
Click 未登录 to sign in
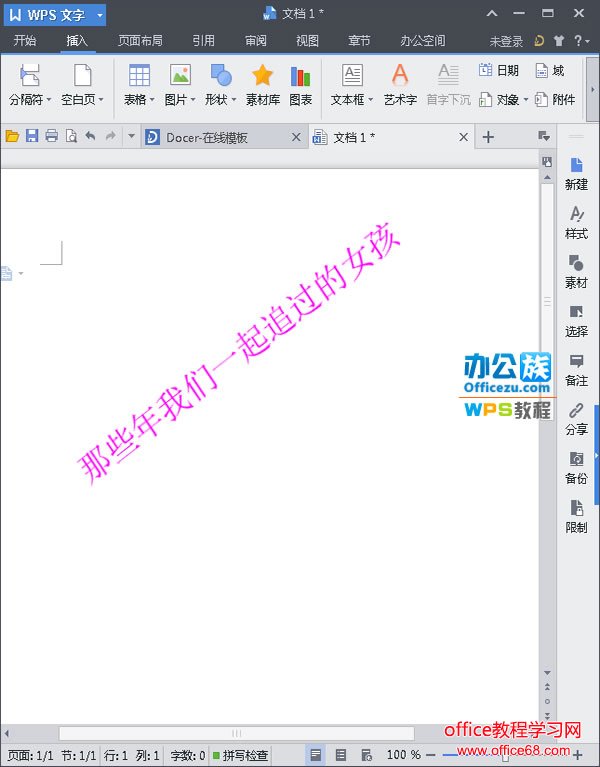506,42
